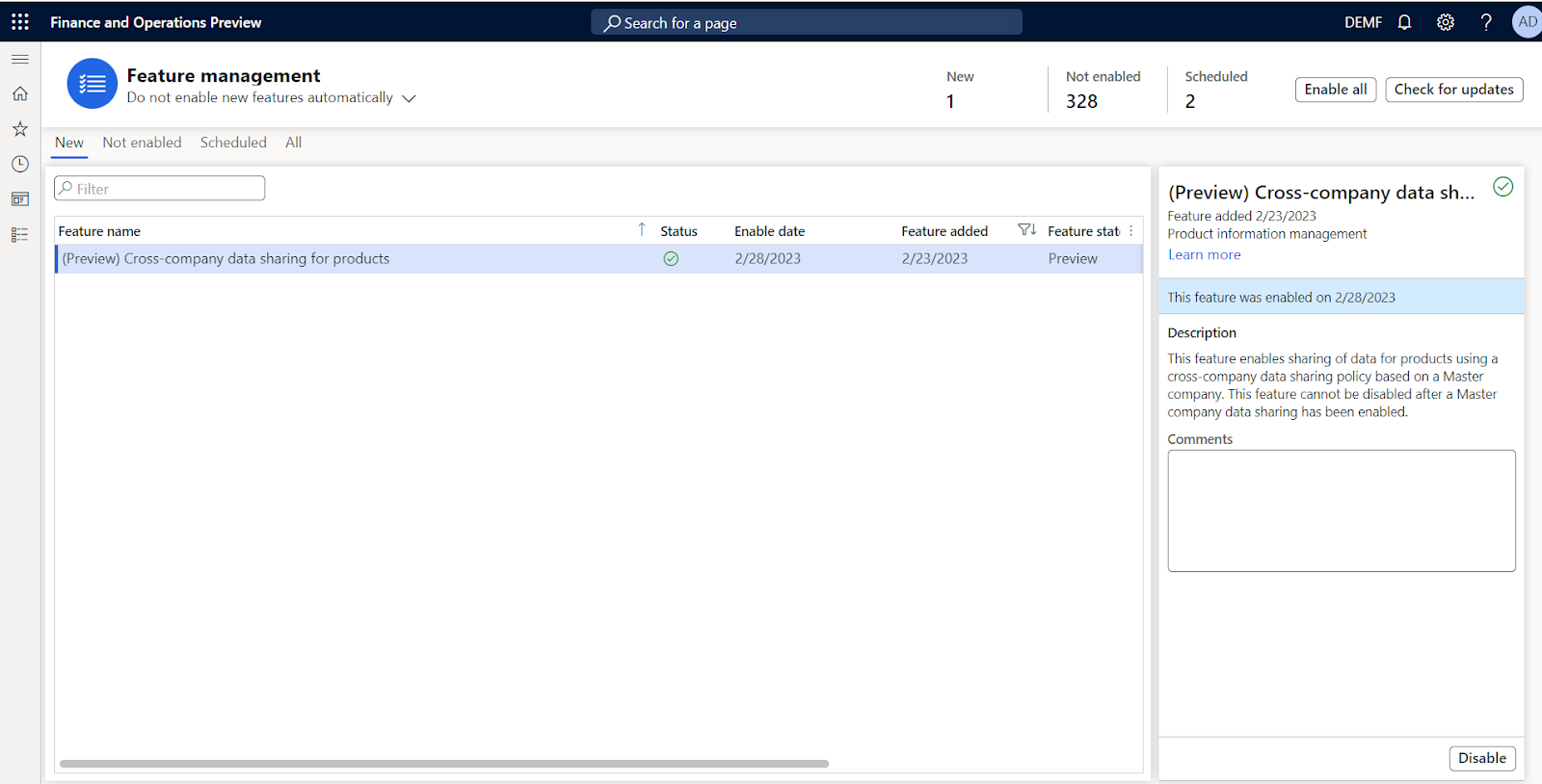Open the AD user account avatar
This screenshot has height=784, width=1542.
pyautogui.click(x=1527, y=22)
